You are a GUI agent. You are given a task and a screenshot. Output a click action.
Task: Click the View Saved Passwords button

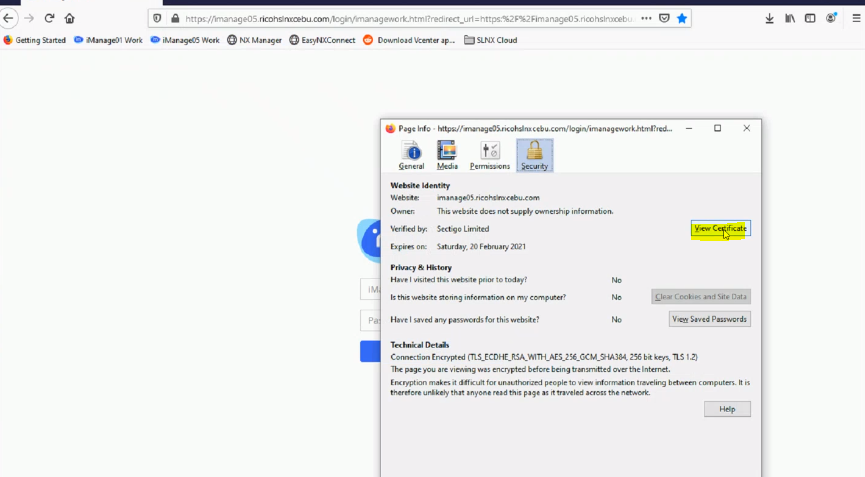(709, 319)
